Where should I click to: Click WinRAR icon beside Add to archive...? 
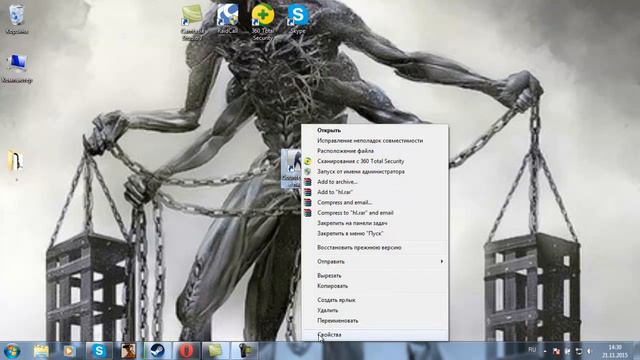(308, 182)
